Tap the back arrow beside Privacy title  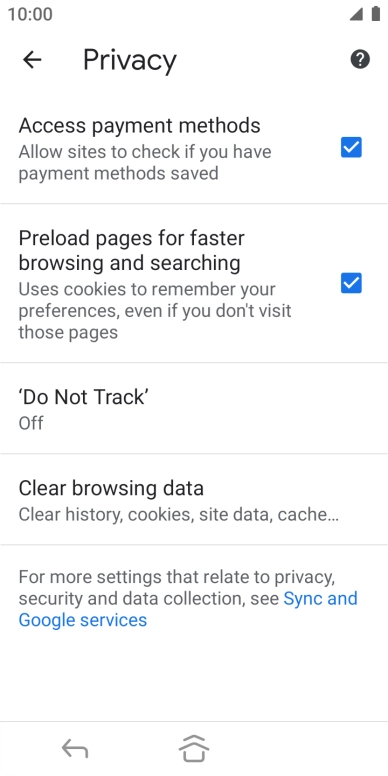(32, 60)
